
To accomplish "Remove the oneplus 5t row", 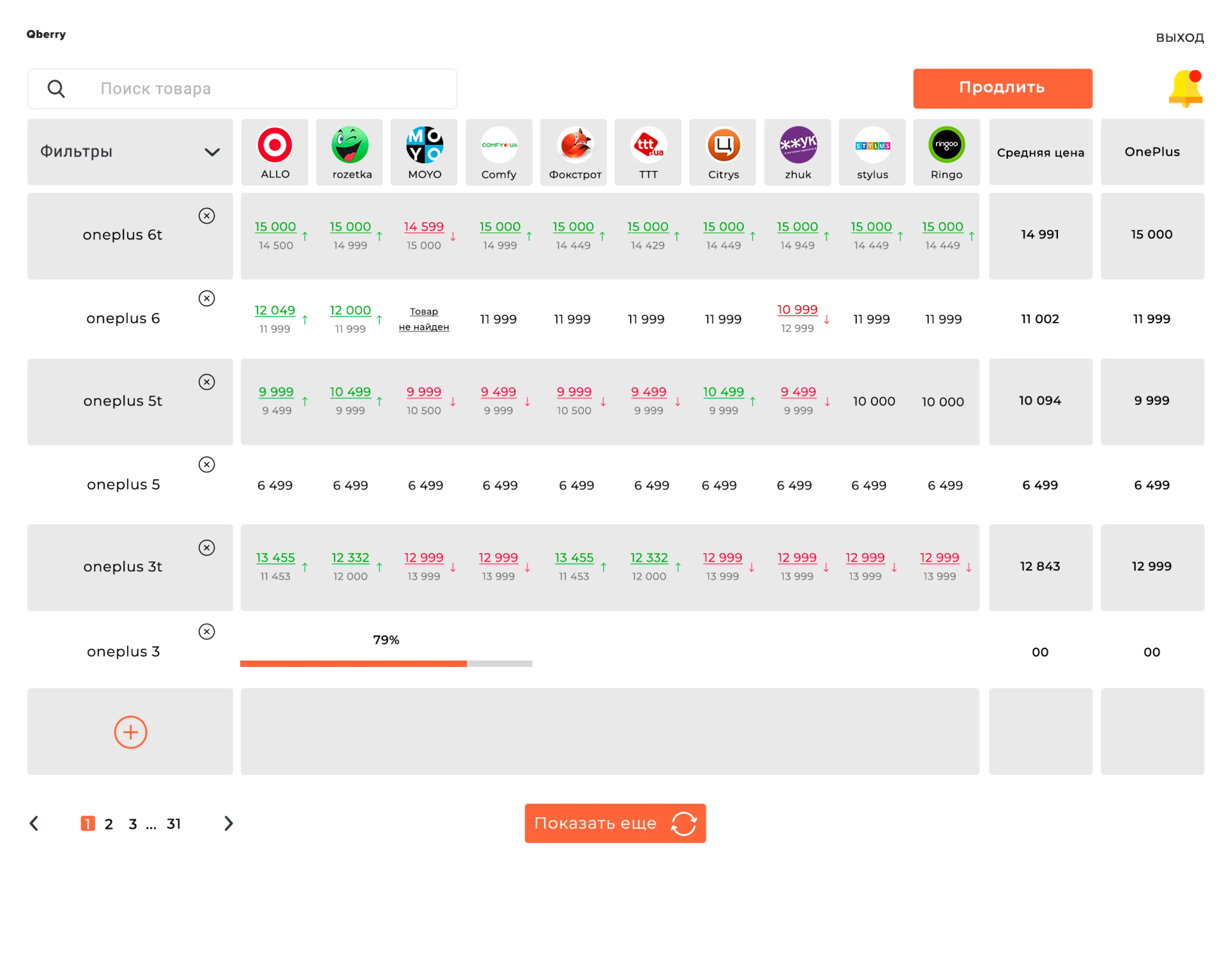I will [207, 382].
